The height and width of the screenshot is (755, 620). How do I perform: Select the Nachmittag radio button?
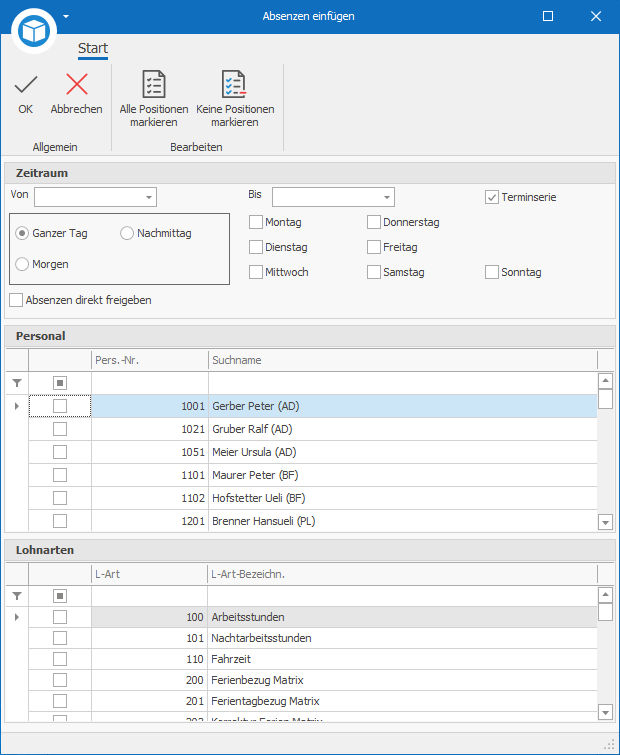tap(127, 234)
